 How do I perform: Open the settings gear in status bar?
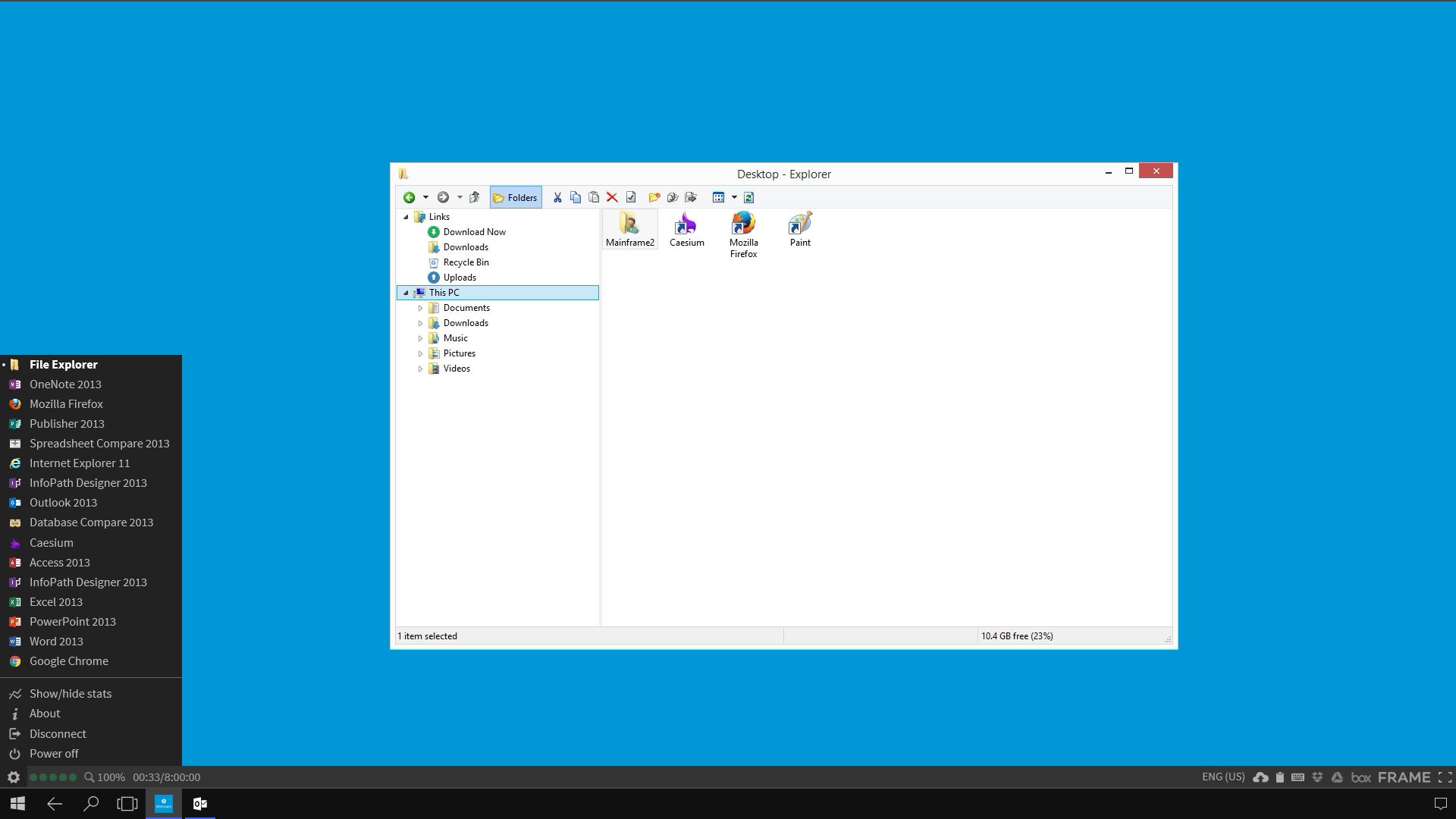[13, 777]
